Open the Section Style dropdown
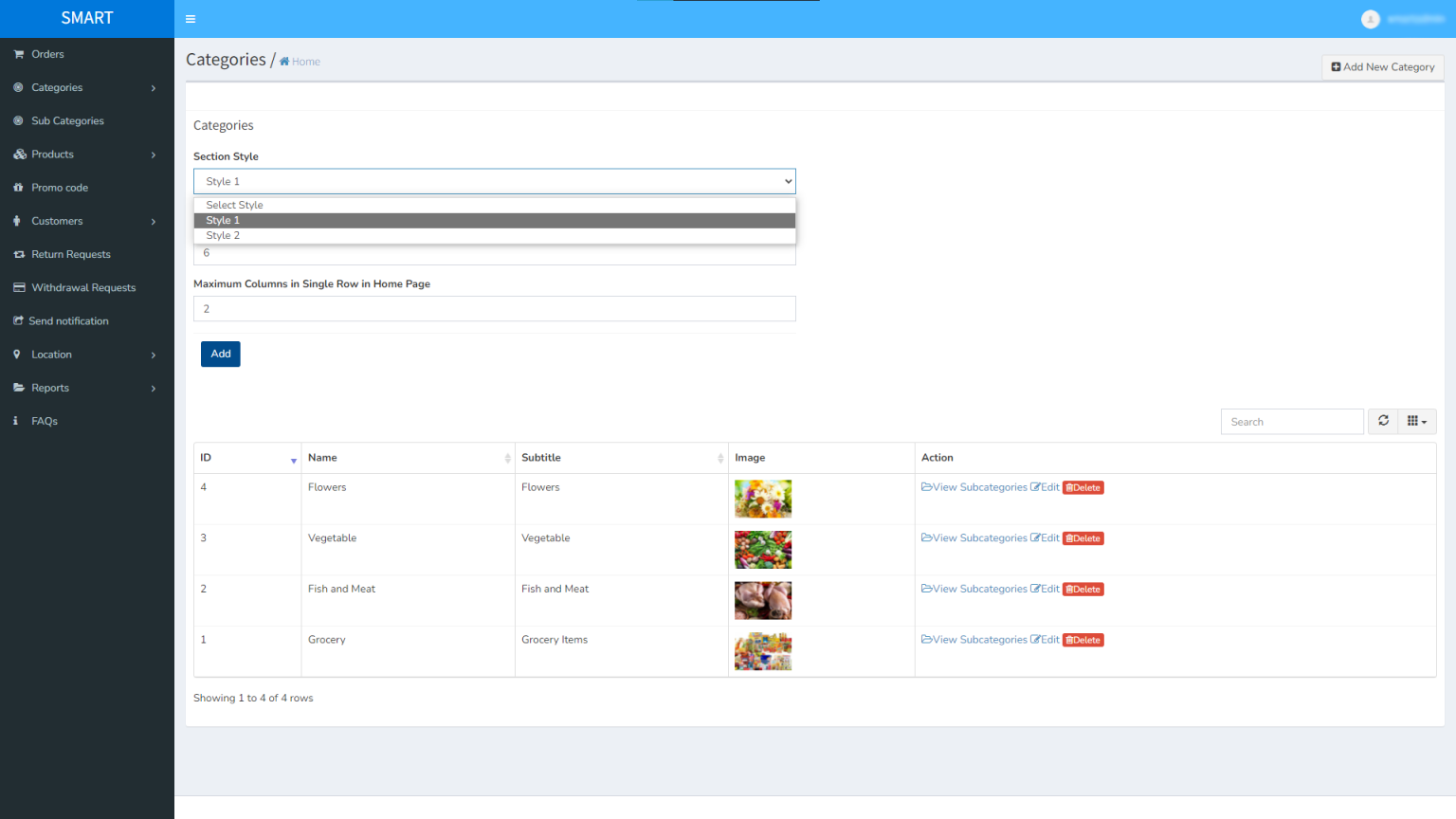Image resolution: width=1456 pixels, height=819 pixels. 494,181
